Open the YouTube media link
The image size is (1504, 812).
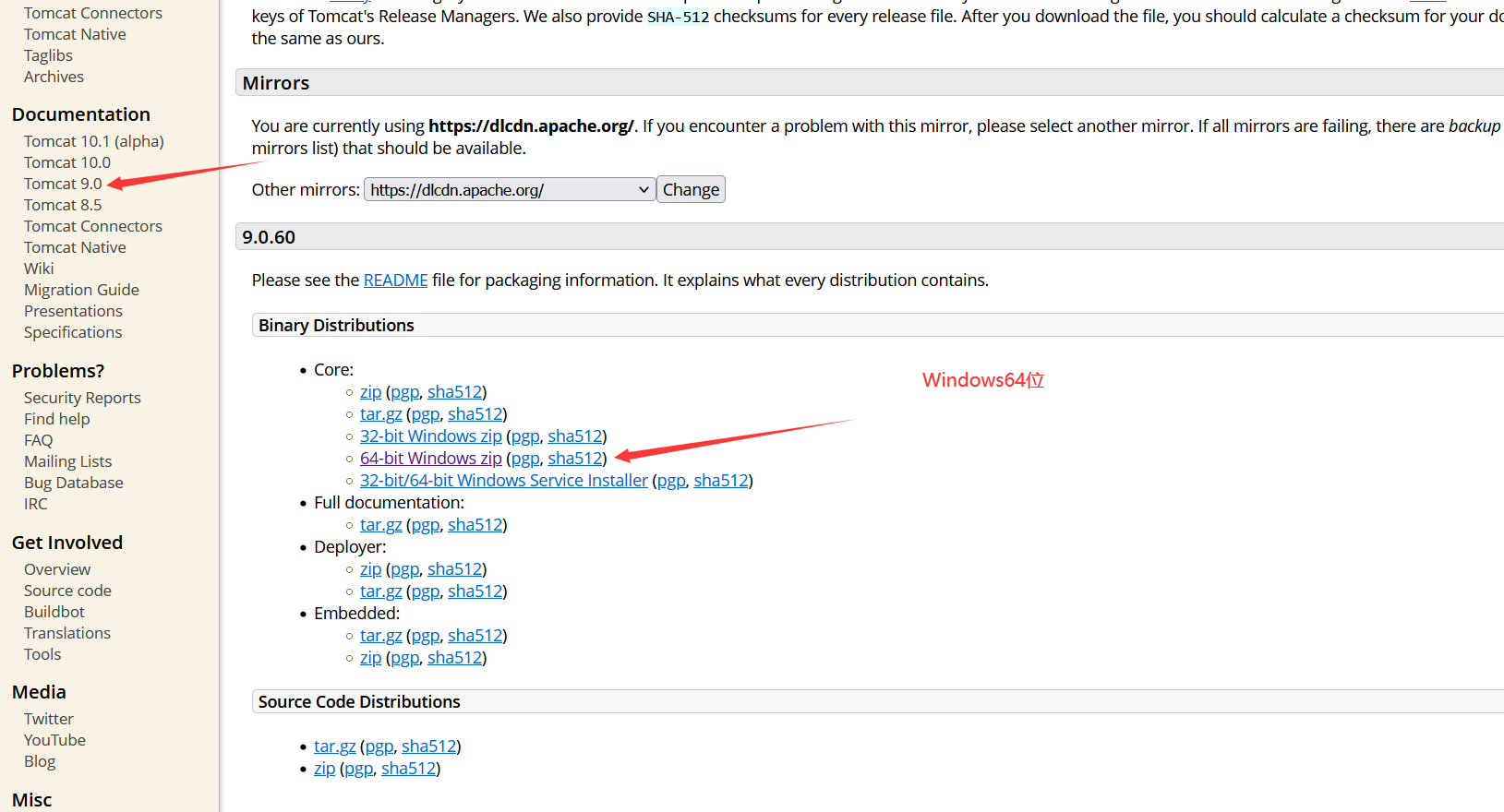pyautogui.click(x=54, y=740)
